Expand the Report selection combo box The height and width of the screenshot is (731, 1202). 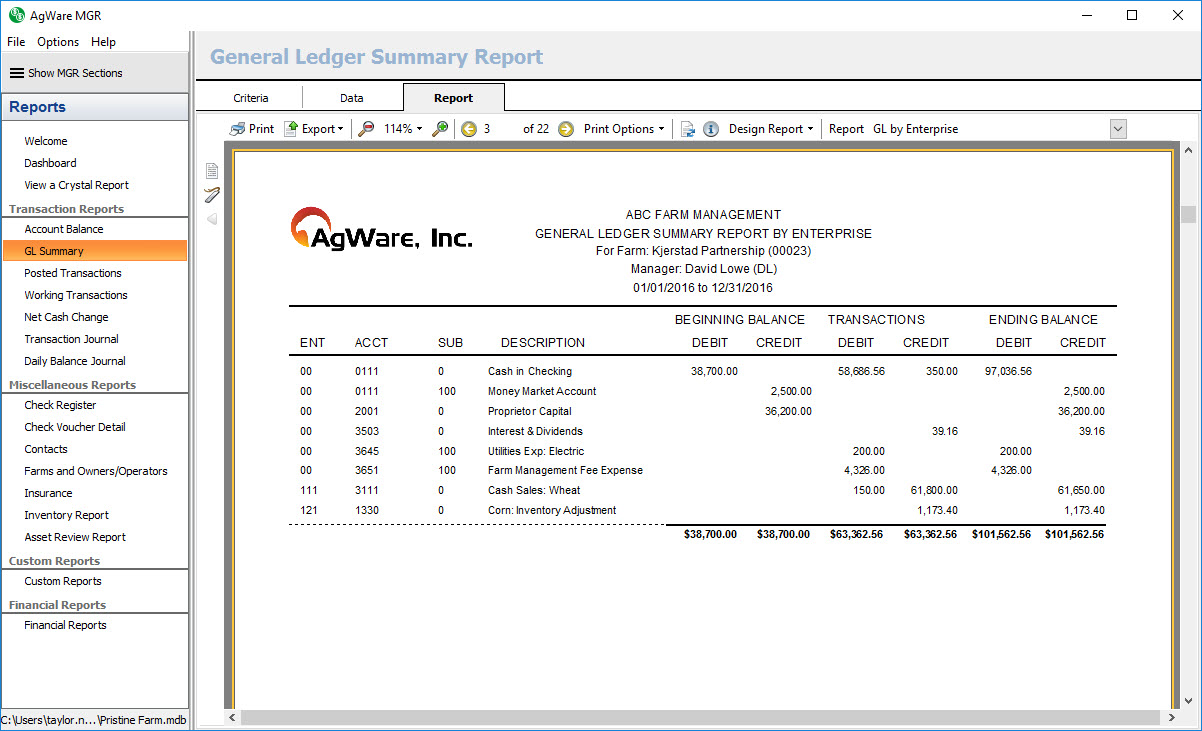coord(1118,129)
